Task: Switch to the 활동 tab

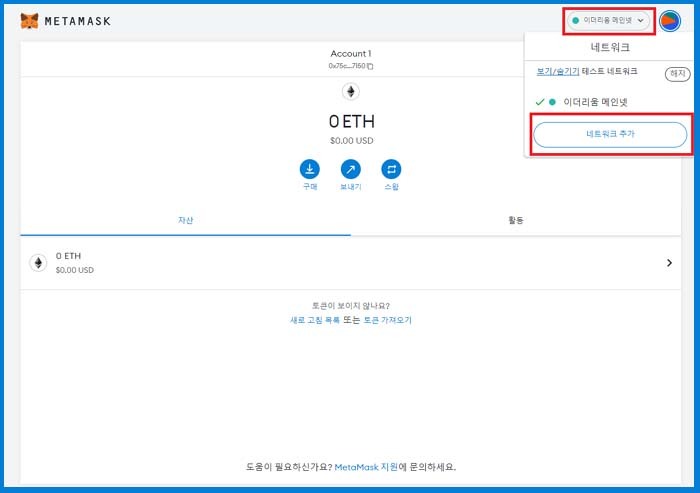Action: pos(516,220)
